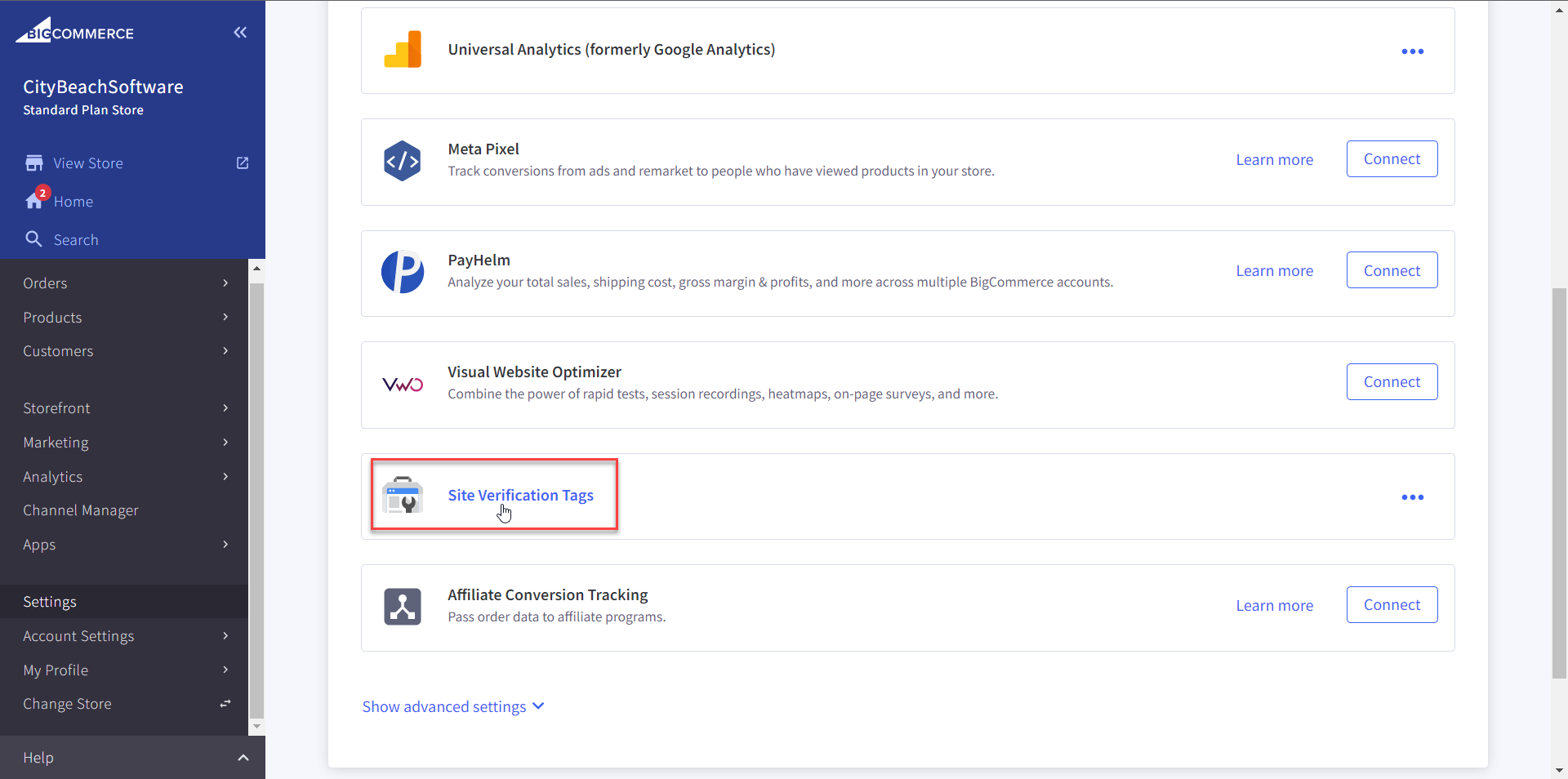Connect Visual Website Optimizer
Screen dimensions: 1568x779
[x=1392, y=382]
